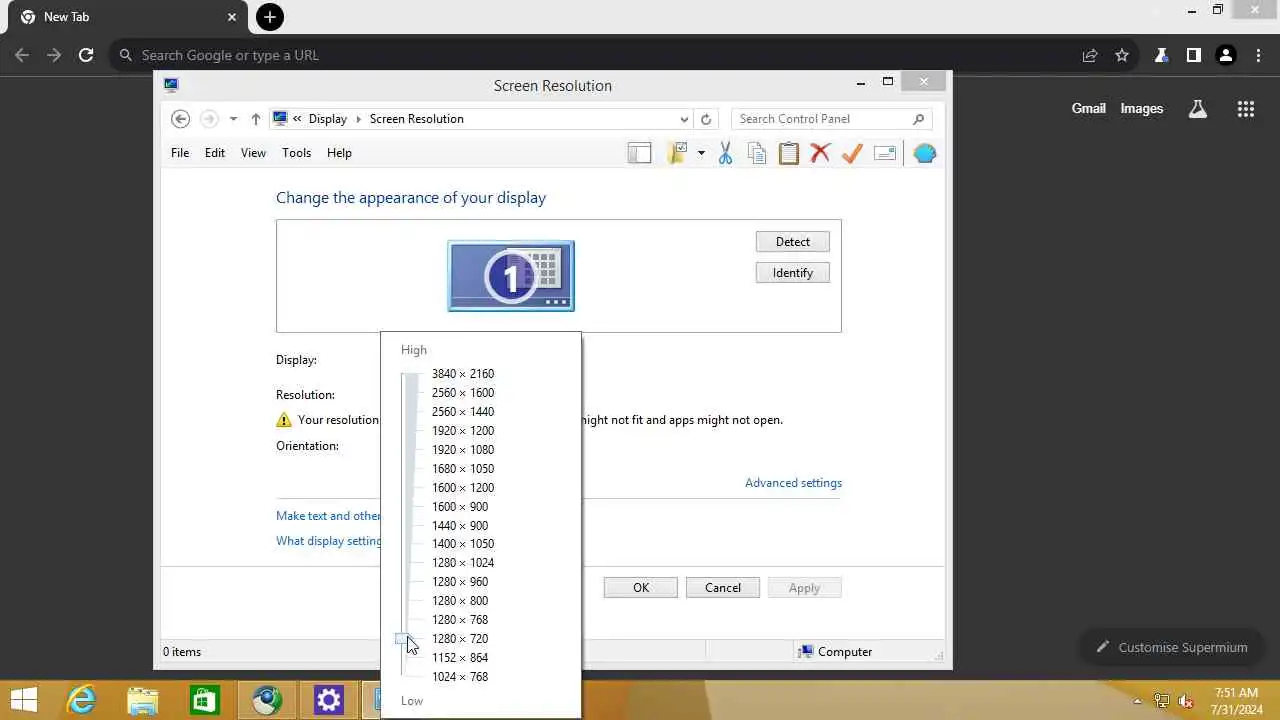The width and height of the screenshot is (1280, 720).
Task: Click the Customise Supermium button
Action: (1171, 647)
